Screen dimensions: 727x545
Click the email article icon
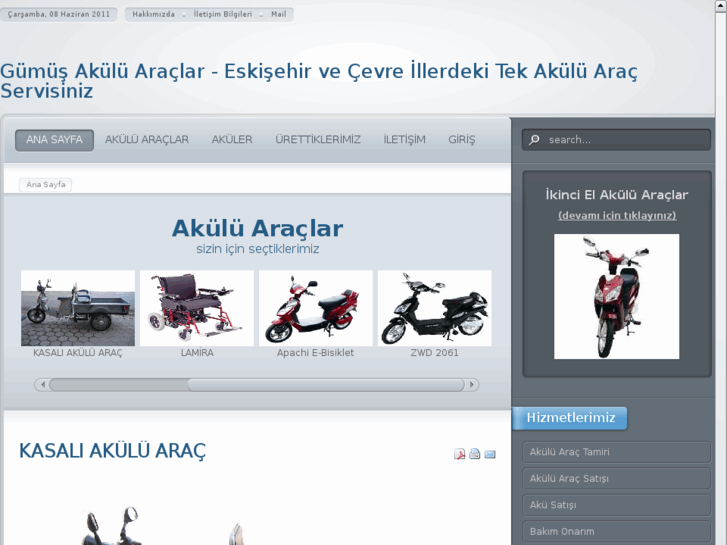[x=490, y=454]
